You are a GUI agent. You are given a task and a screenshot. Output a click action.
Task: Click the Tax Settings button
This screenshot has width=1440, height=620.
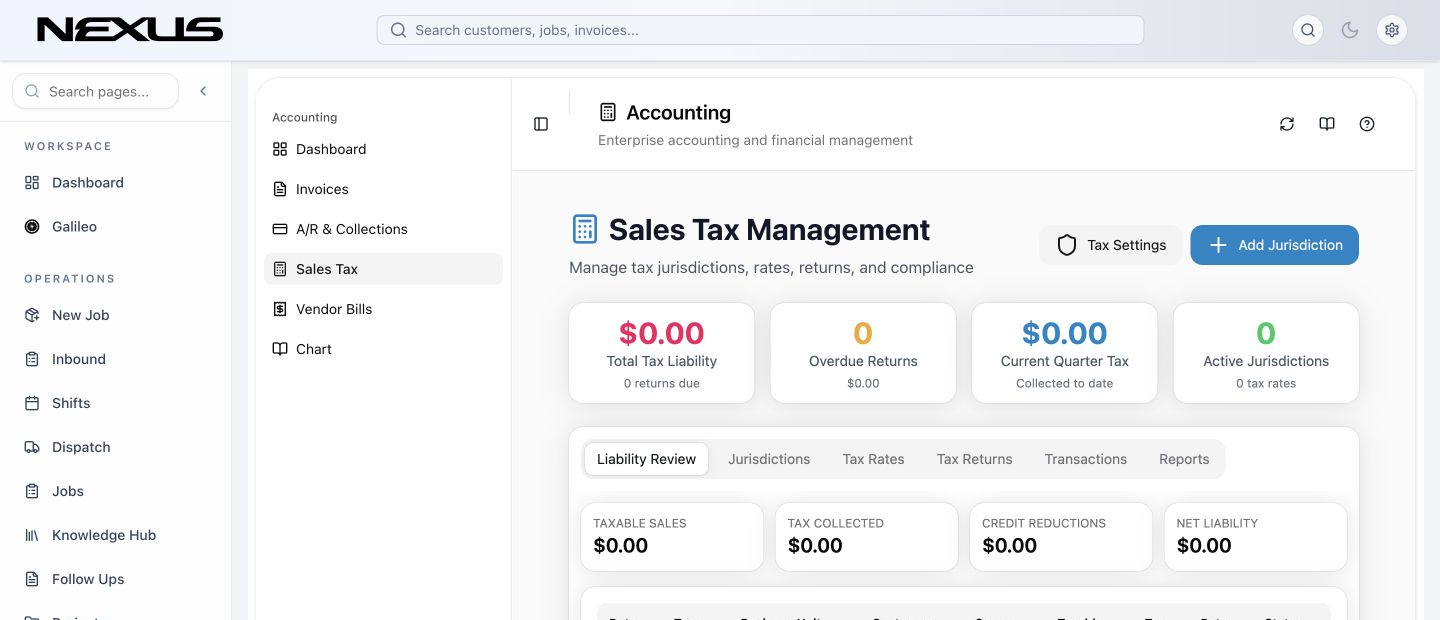pyautogui.click(x=1111, y=245)
